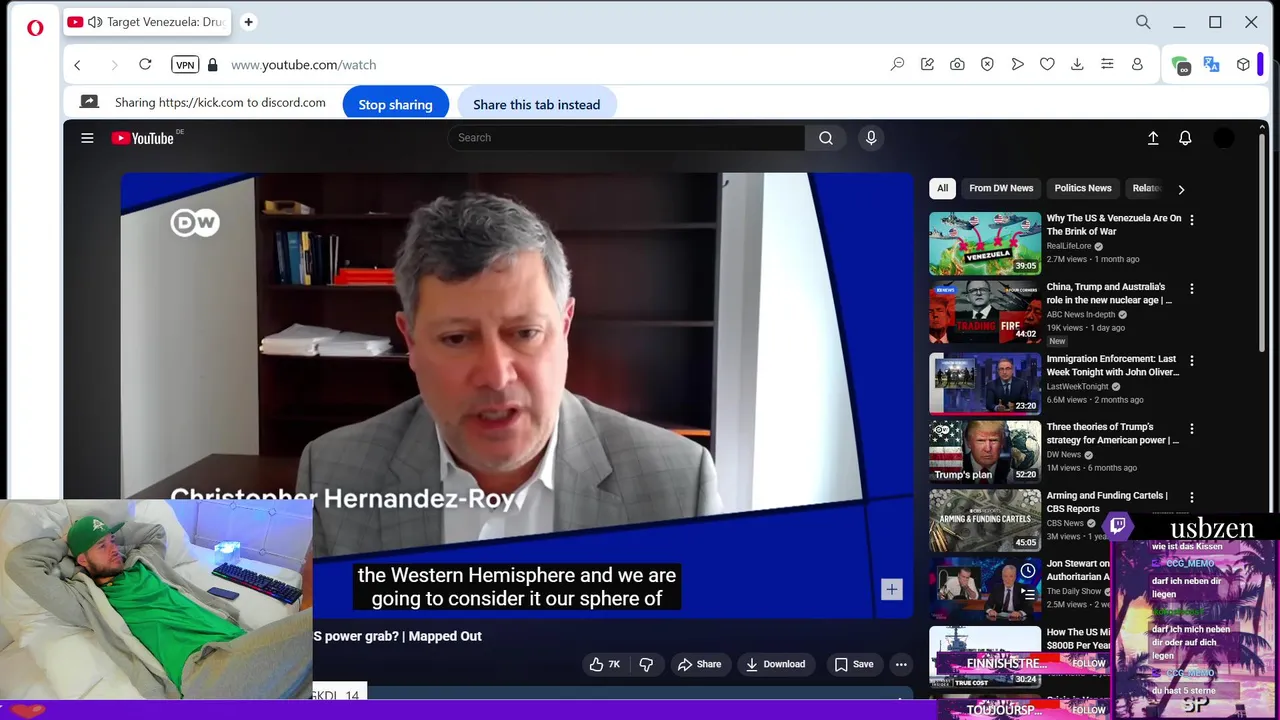Toggle the VPN badge in address bar
This screenshot has height=720, width=1280.
[185, 65]
